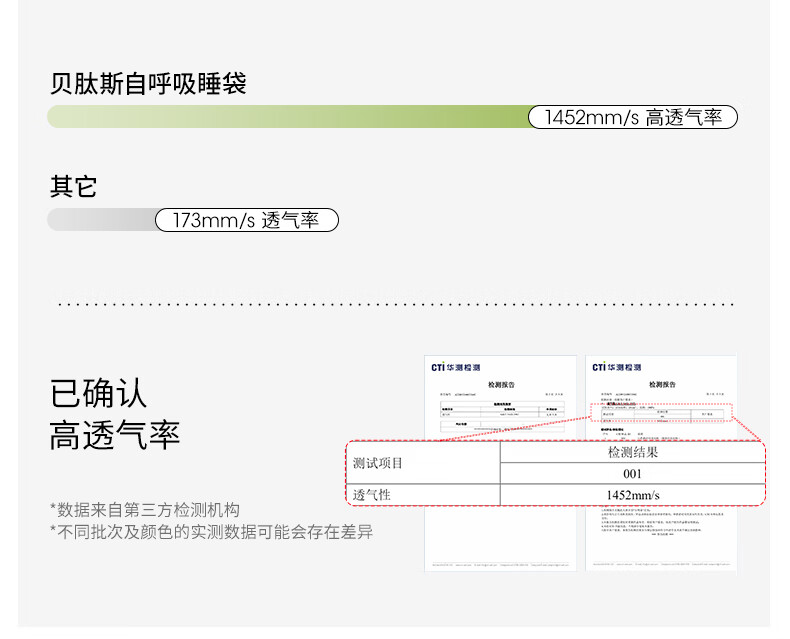Select the 173mm/s 透气率 pill label
Viewport: 790px width, 639px height.
246,220
